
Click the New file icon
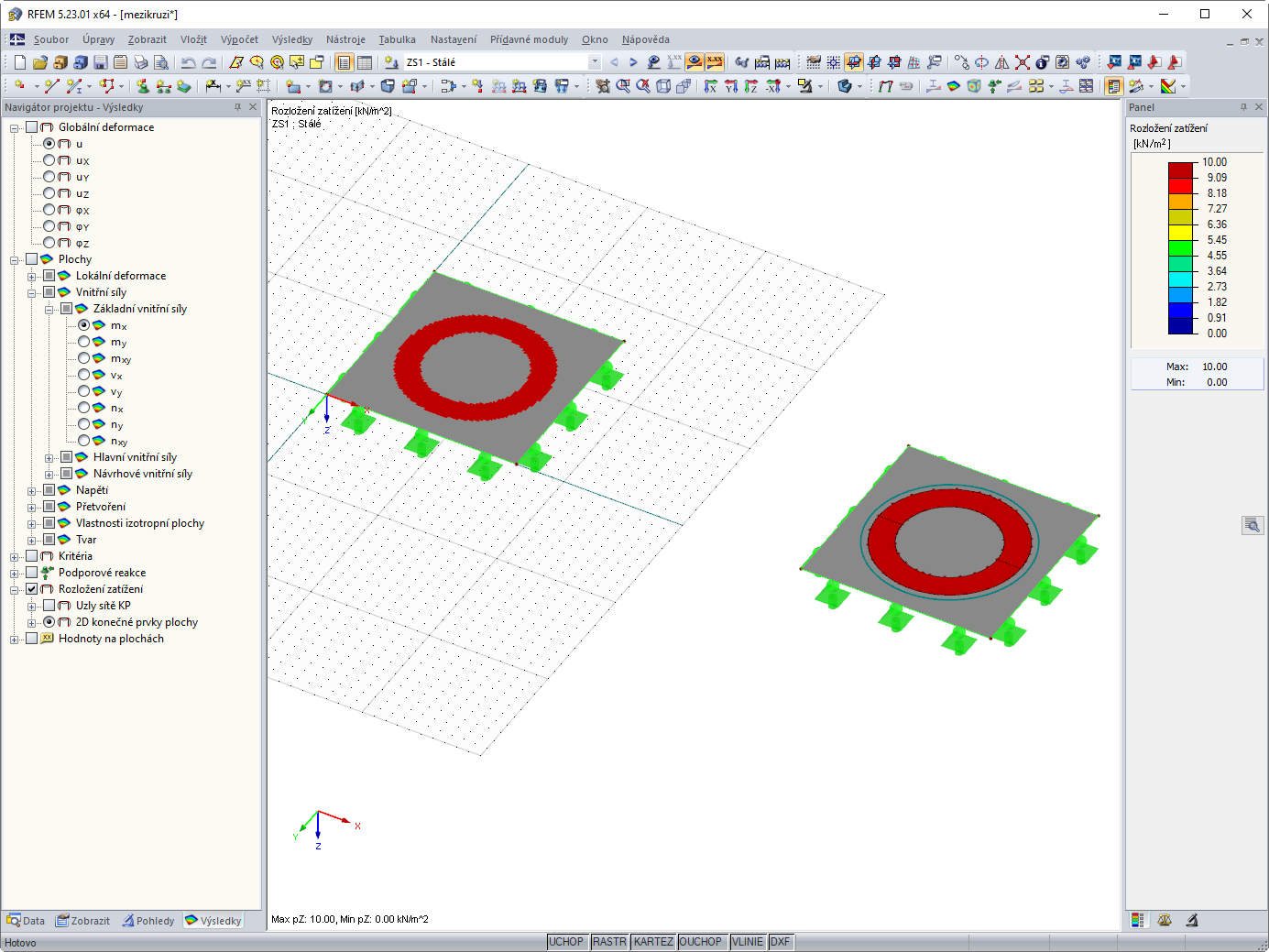[x=19, y=62]
